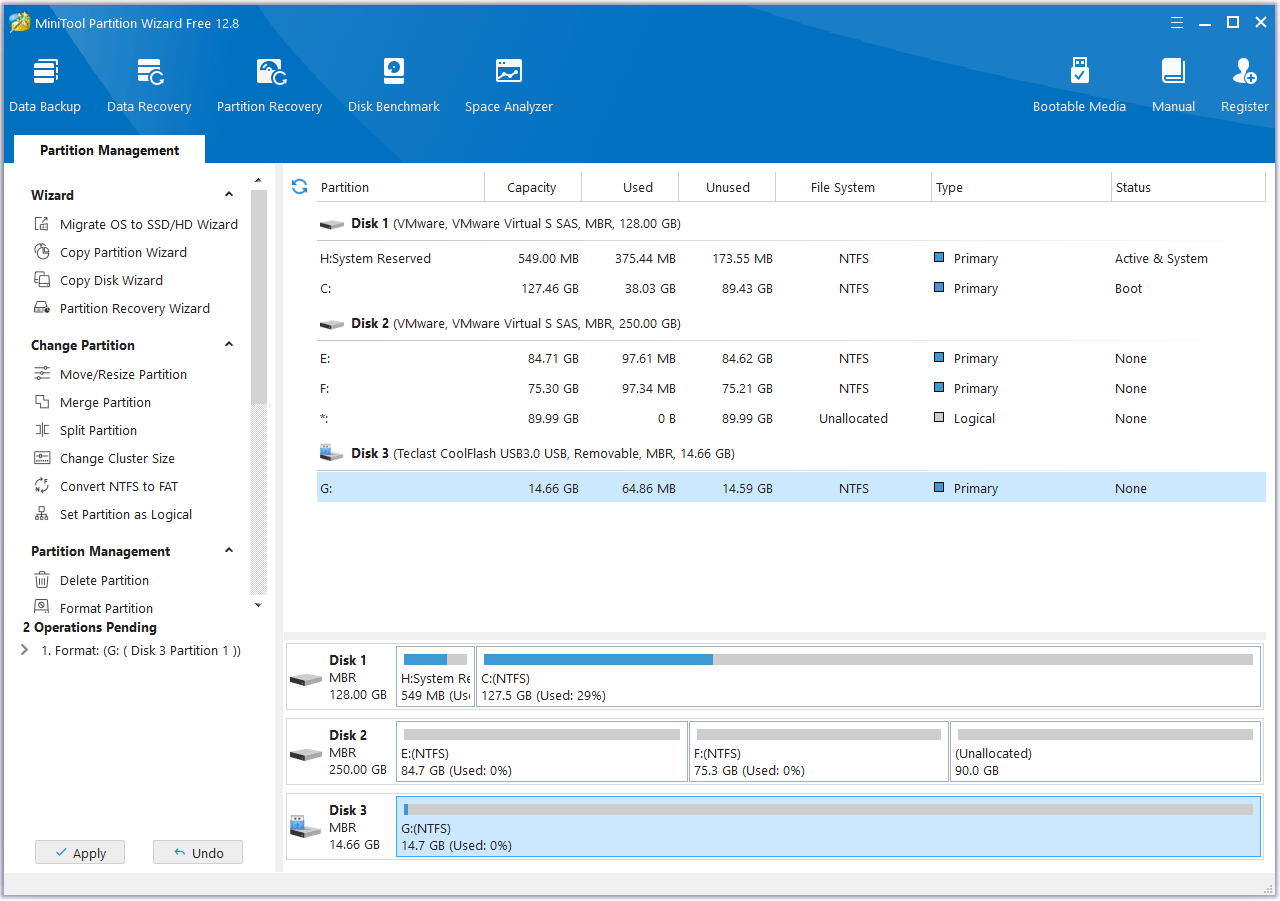Open the Manual
This screenshot has height=901, width=1280.
pyautogui.click(x=1173, y=86)
